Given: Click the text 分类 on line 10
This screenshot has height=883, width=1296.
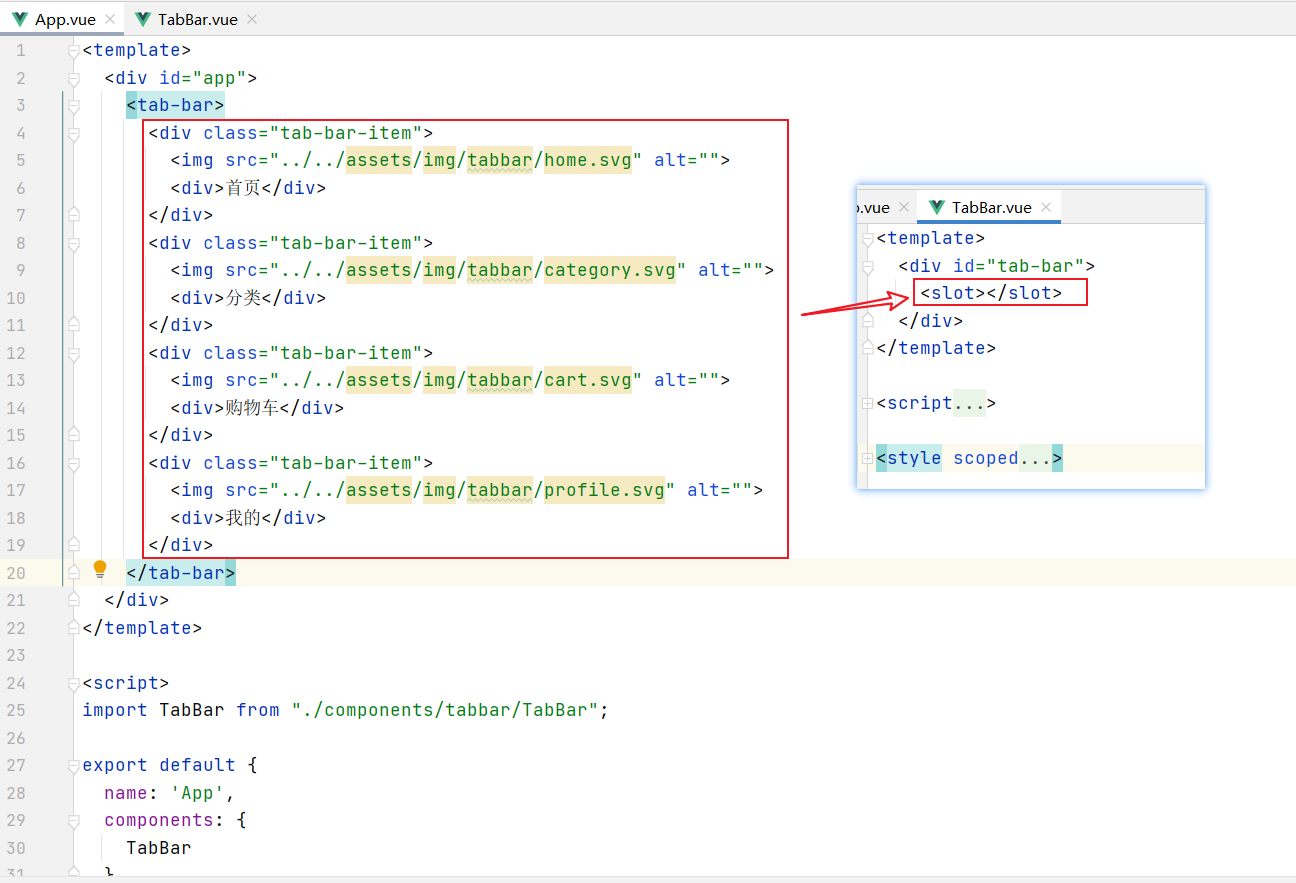Looking at the screenshot, I should [243, 298].
